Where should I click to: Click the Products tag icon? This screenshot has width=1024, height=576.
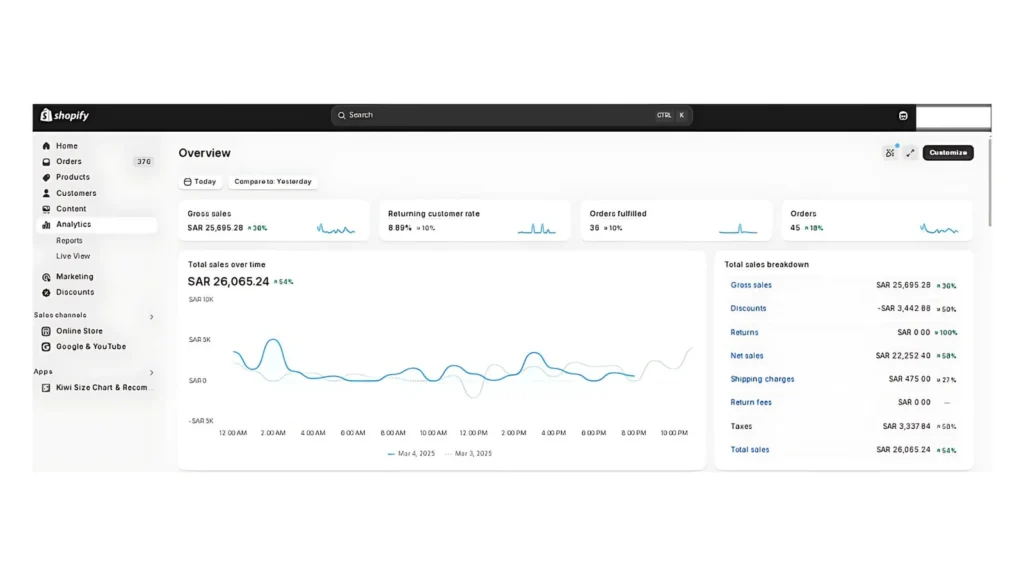pos(46,177)
